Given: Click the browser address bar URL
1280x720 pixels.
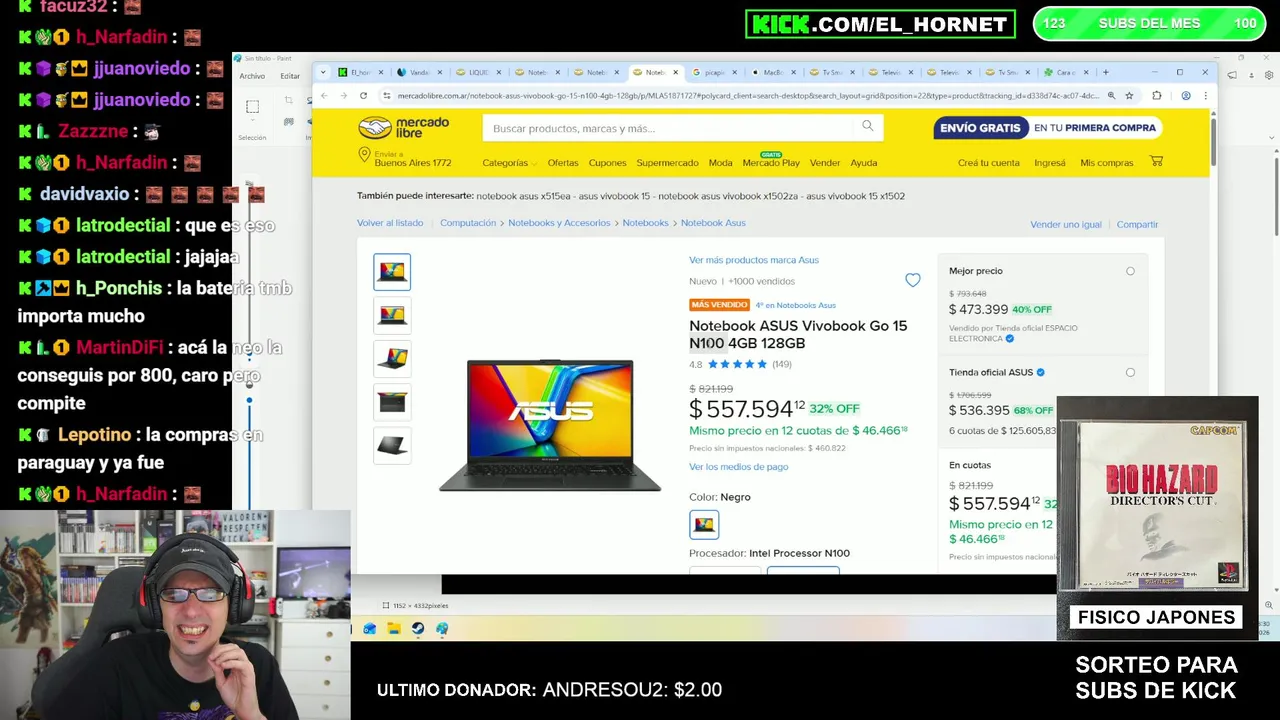Looking at the screenshot, I should 747,96.
